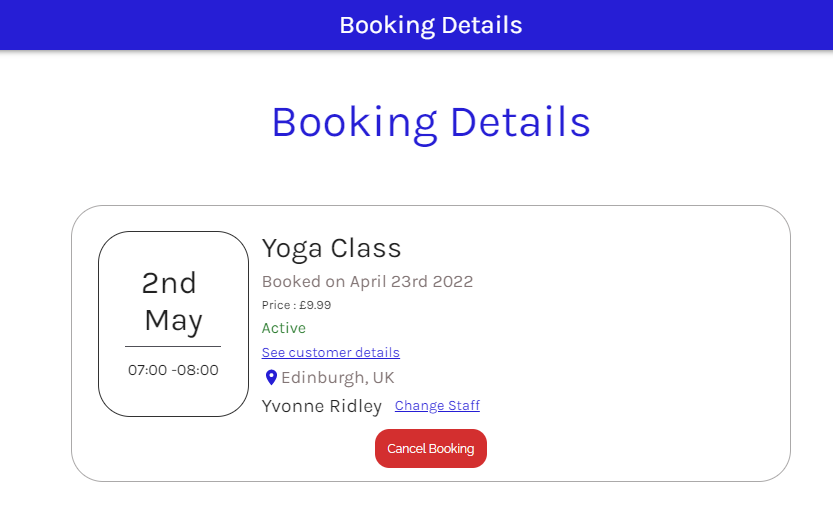Click the 2nd day text in date box

[169, 283]
